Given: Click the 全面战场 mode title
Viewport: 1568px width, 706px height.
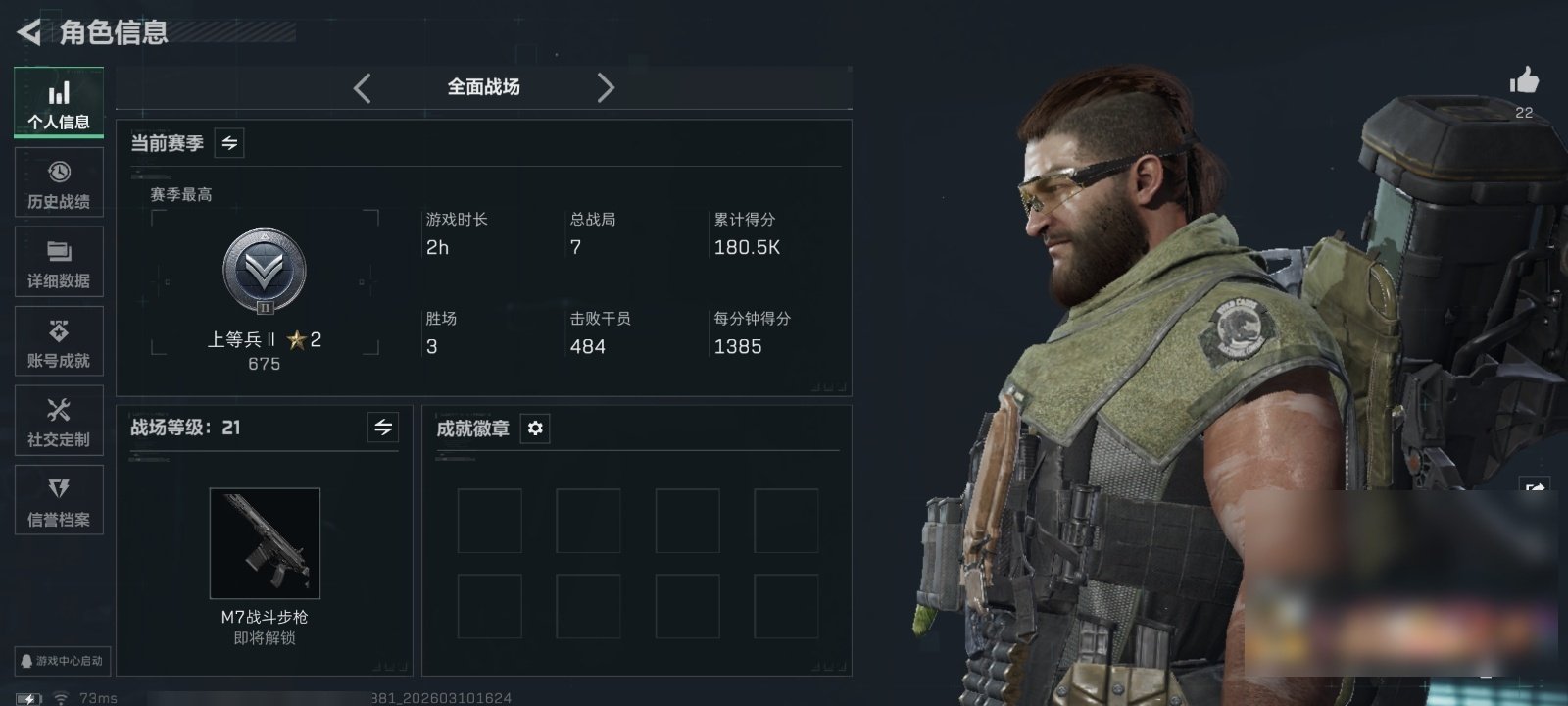Looking at the screenshot, I should (x=483, y=87).
